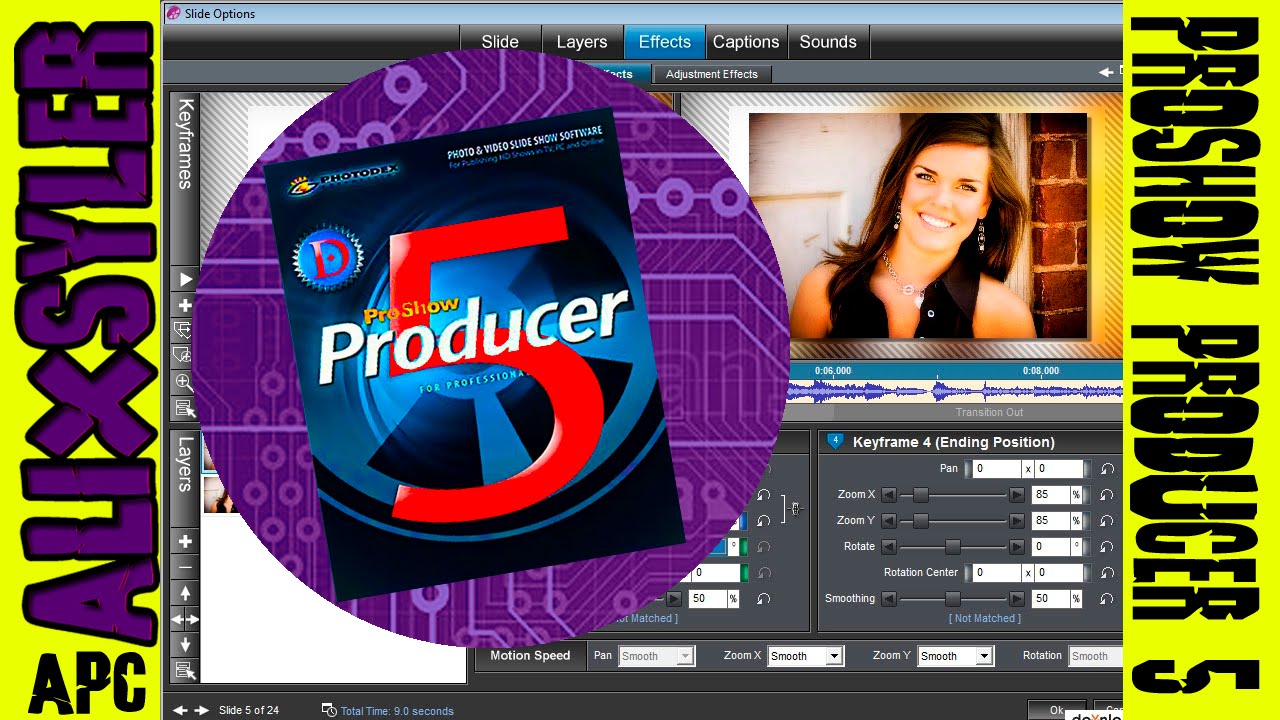Reset Rotation Center for Keyframe 4
This screenshot has height=720, width=1280.
point(1107,572)
